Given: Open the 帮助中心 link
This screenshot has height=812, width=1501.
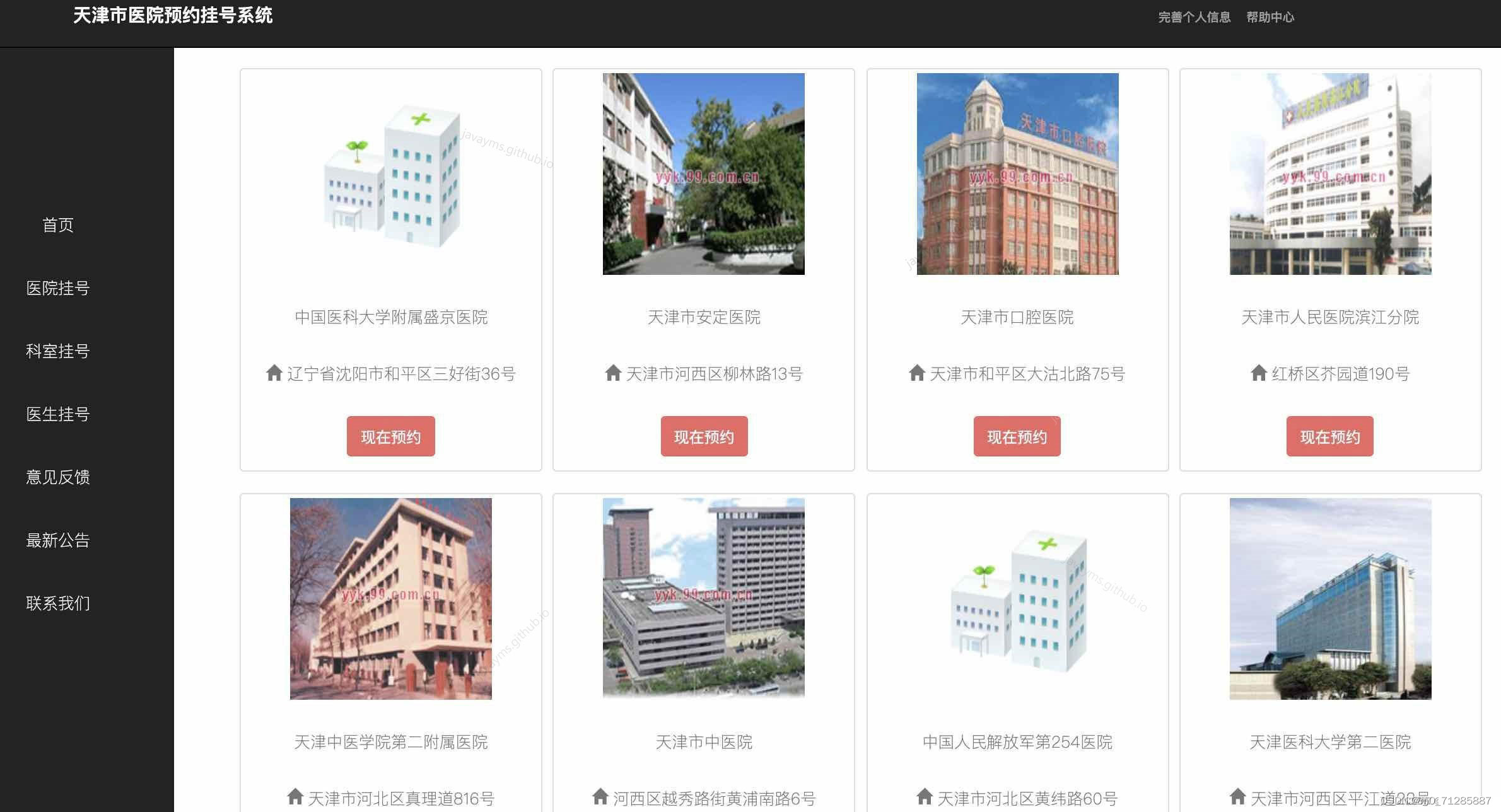Looking at the screenshot, I should [1270, 17].
